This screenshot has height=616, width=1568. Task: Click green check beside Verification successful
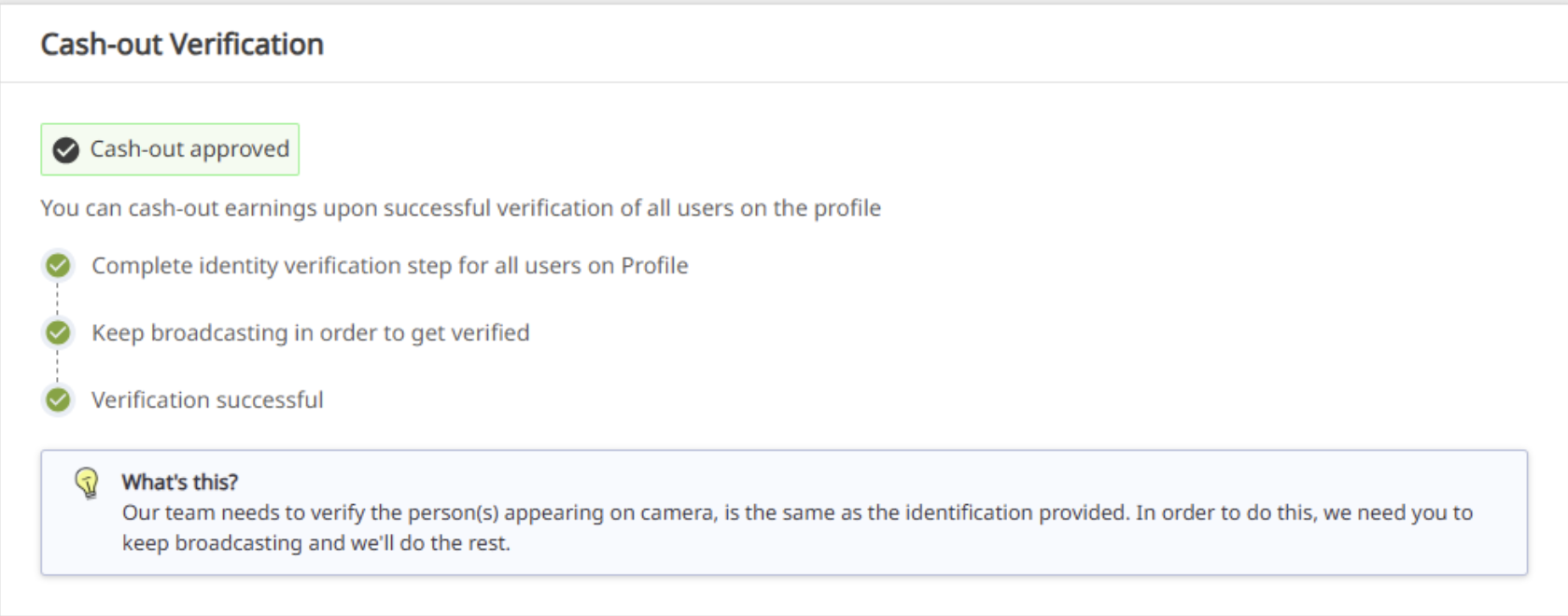click(x=58, y=400)
